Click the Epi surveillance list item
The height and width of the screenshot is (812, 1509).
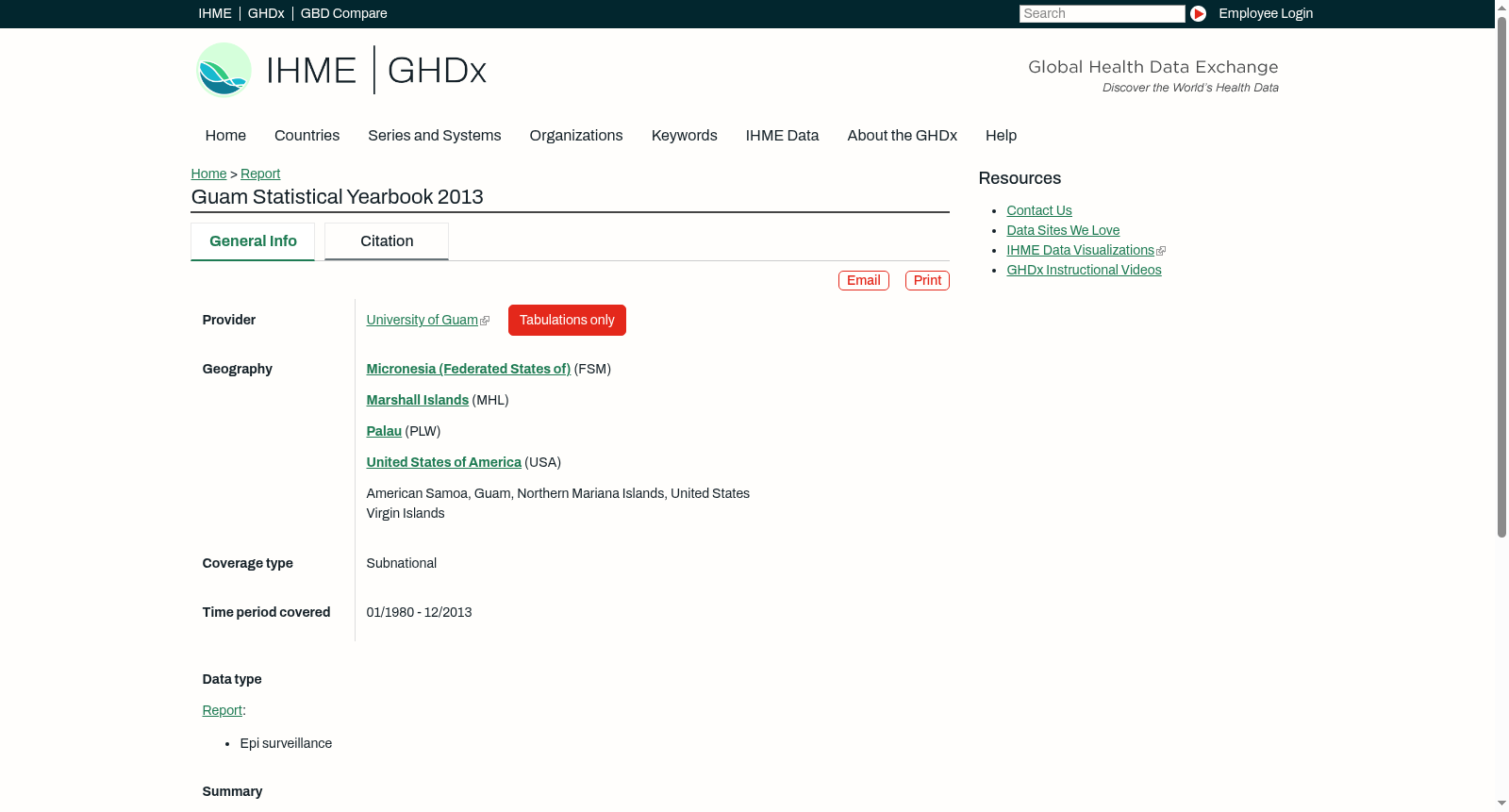click(x=287, y=743)
